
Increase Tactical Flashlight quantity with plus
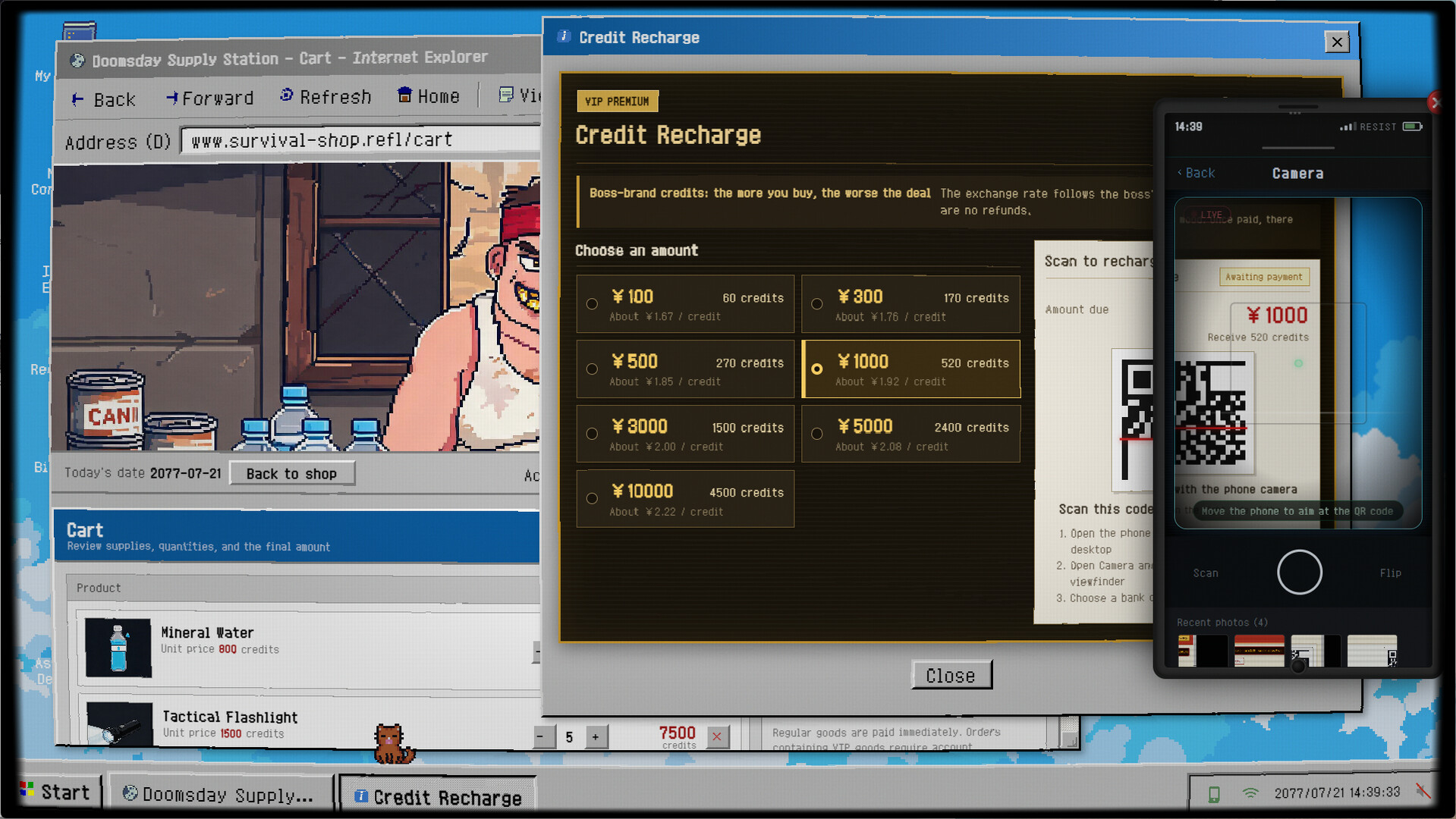pyautogui.click(x=596, y=737)
